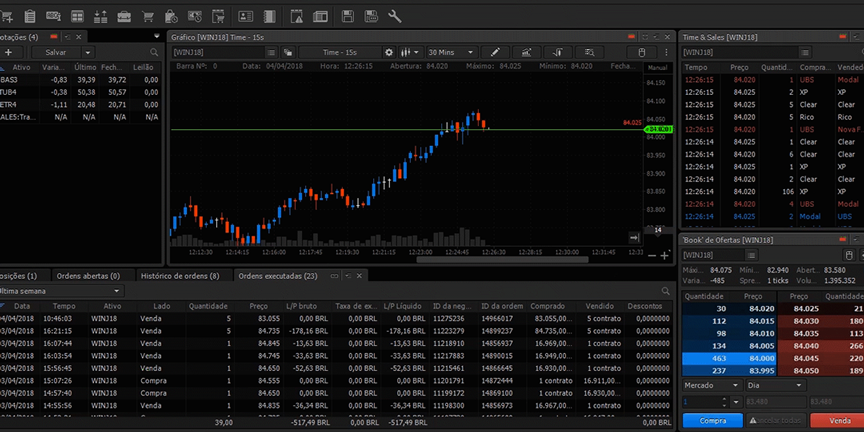
Task: Open the chart indicators icon
Action: coord(527,52)
